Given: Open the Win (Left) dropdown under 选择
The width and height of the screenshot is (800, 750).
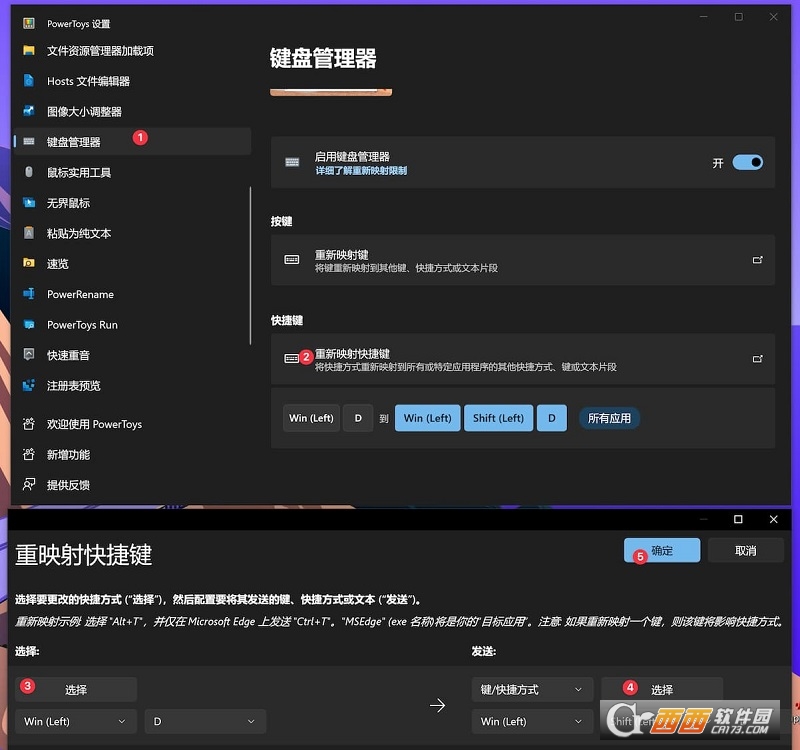Looking at the screenshot, I should (x=76, y=721).
